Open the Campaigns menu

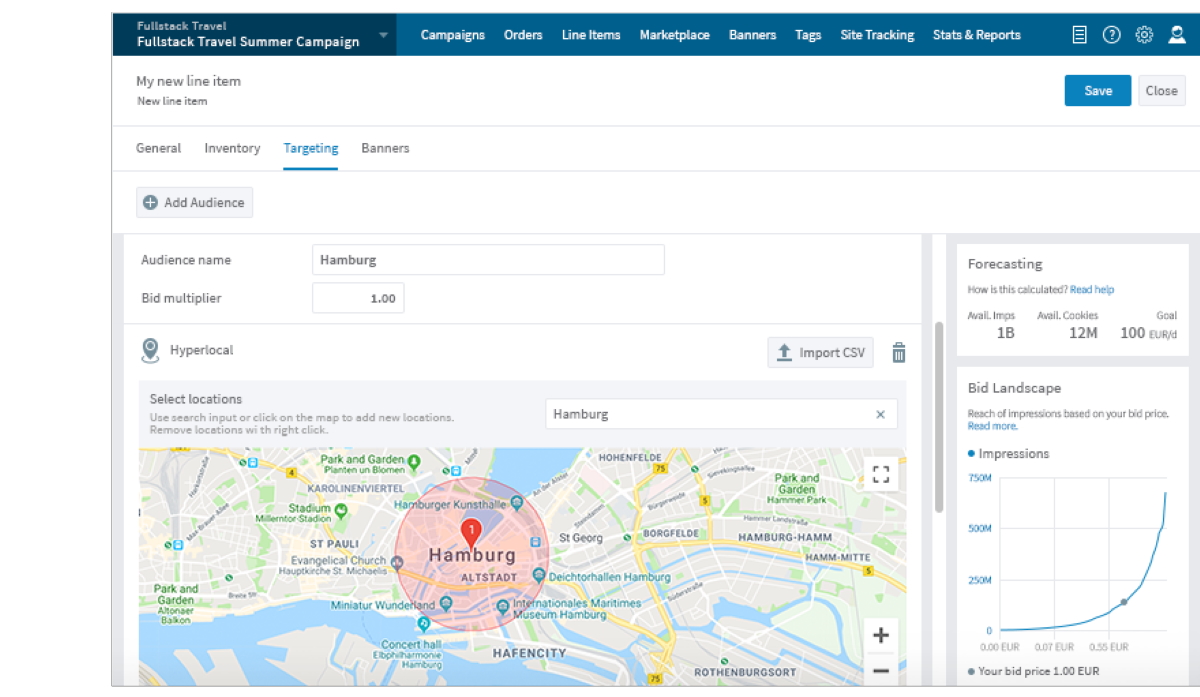coord(453,35)
